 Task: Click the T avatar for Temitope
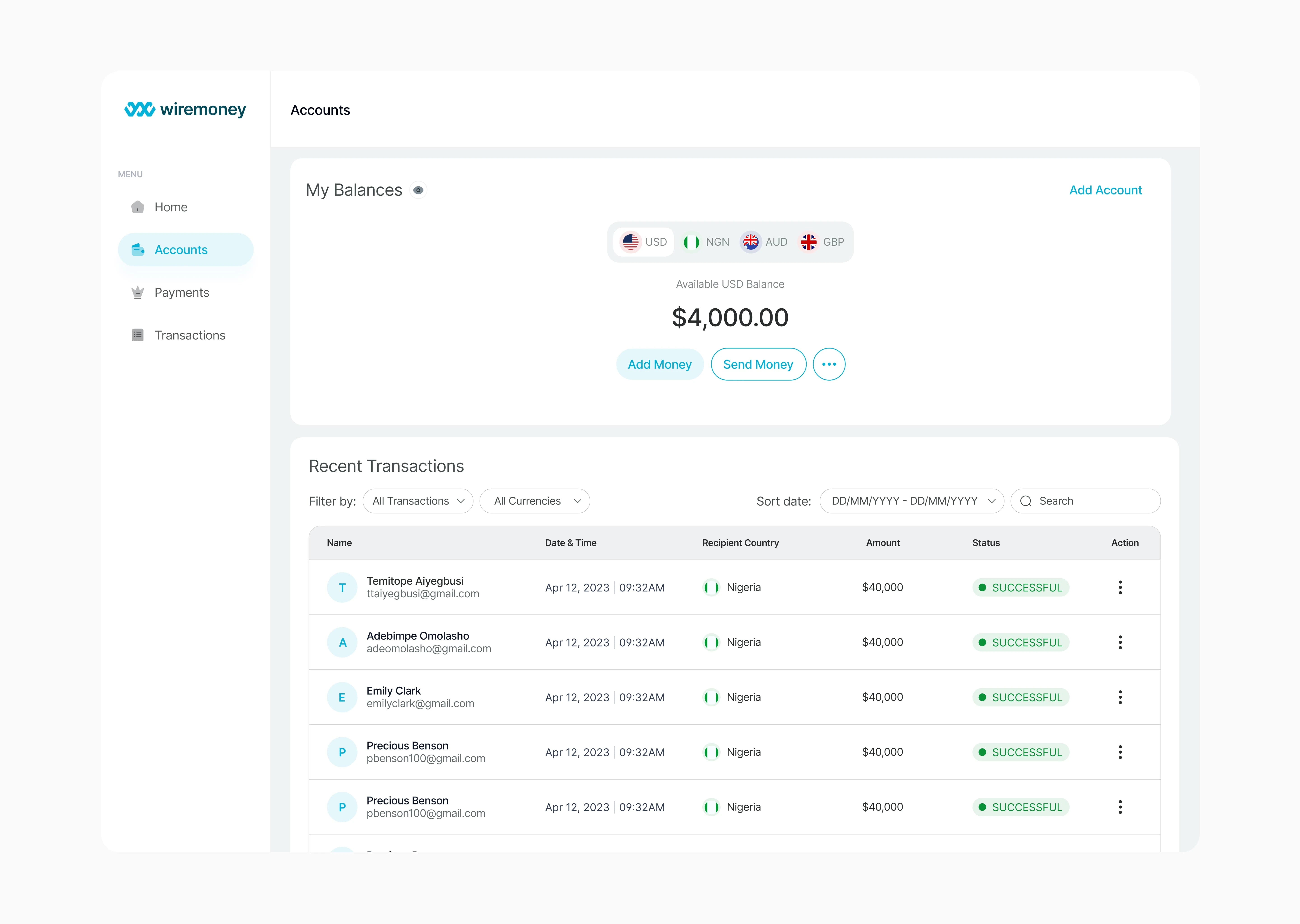pos(342,588)
